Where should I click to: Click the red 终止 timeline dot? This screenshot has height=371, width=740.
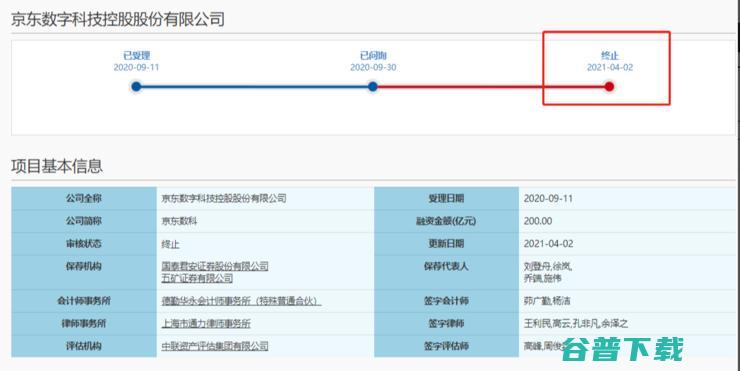[x=609, y=86]
